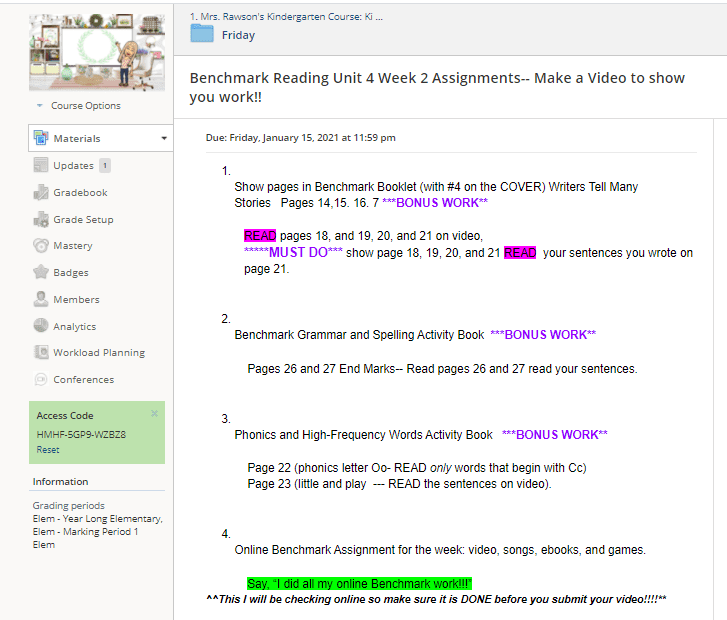The image size is (727, 620).
Task: Open the Materials section
Action: click(x=101, y=138)
